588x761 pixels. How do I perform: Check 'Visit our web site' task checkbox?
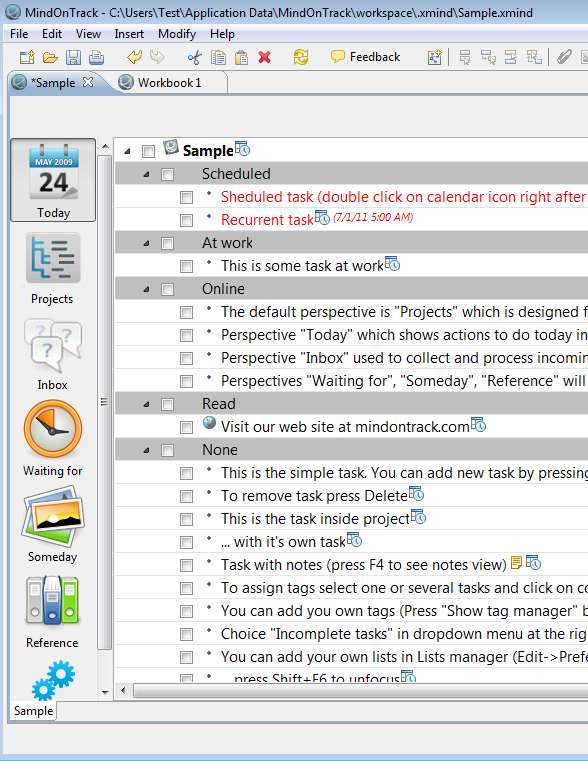186,427
